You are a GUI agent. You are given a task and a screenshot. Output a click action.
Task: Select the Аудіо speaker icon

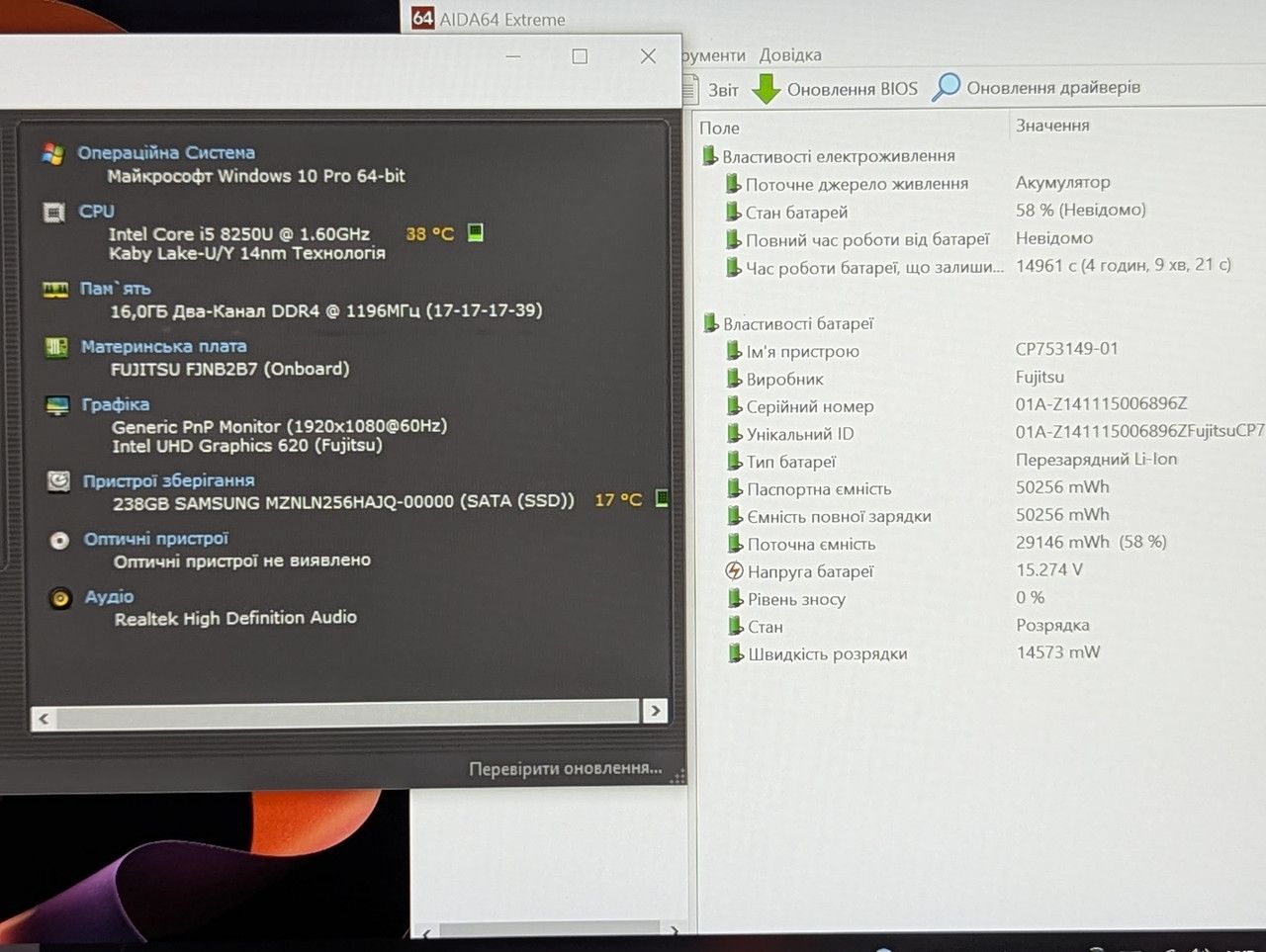60,598
